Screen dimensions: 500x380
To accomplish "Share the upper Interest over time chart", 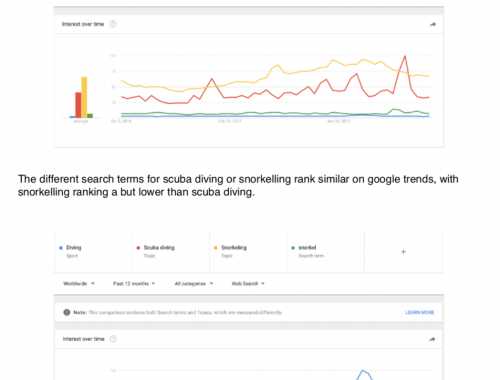I will tap(433, 24).
